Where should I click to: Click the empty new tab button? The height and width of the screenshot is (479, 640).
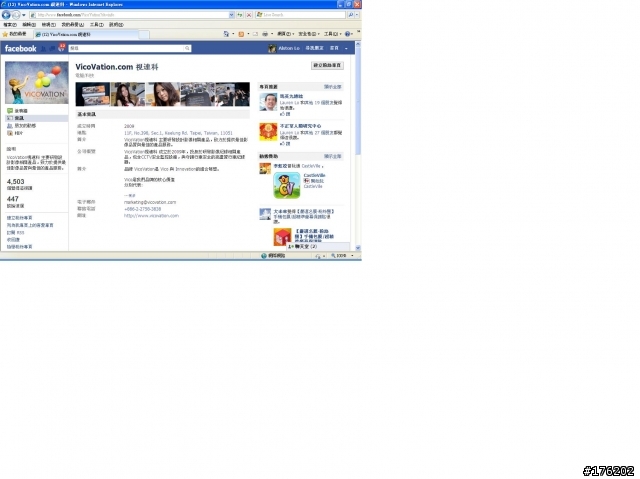144,35
